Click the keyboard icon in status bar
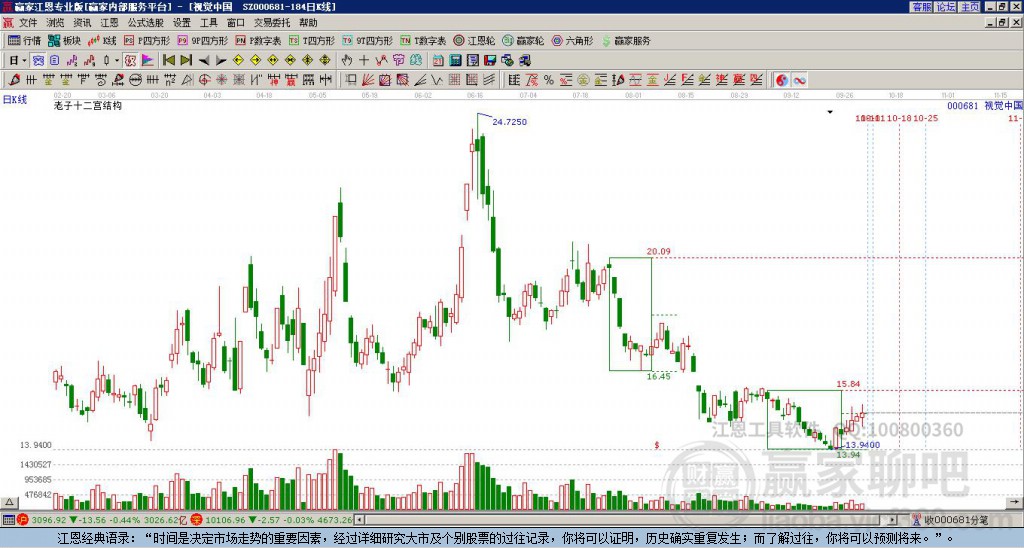The image size is (1024, 548). [x=8, y=520]
